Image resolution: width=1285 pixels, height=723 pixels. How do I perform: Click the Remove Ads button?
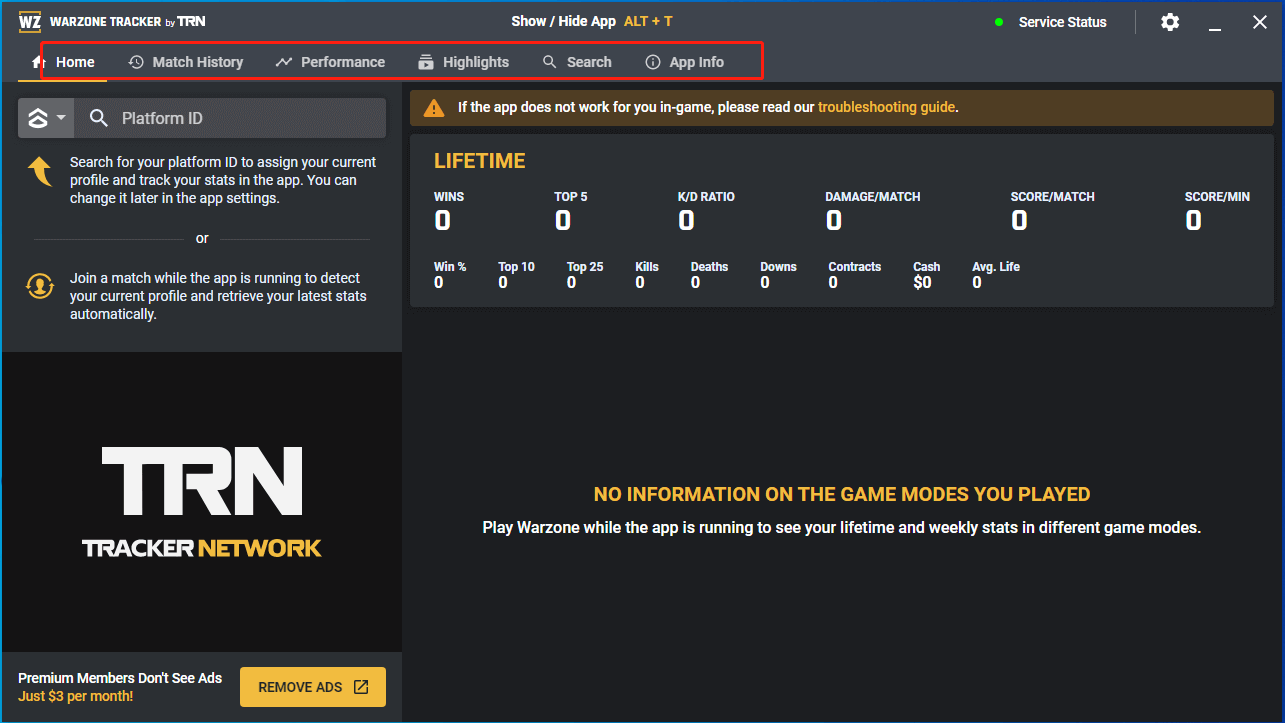pyautogui.click(x=313, y=687)
